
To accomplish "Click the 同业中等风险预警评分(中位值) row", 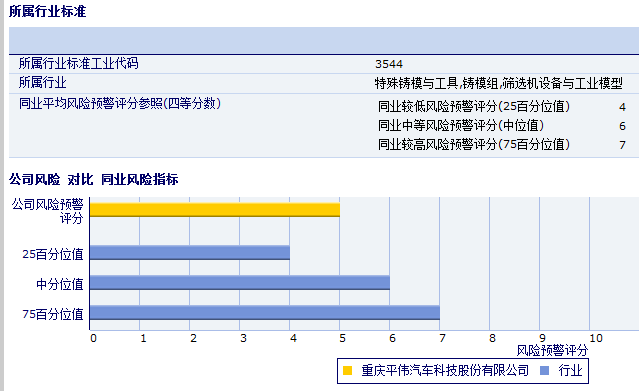I will click(x=502, y=126).
